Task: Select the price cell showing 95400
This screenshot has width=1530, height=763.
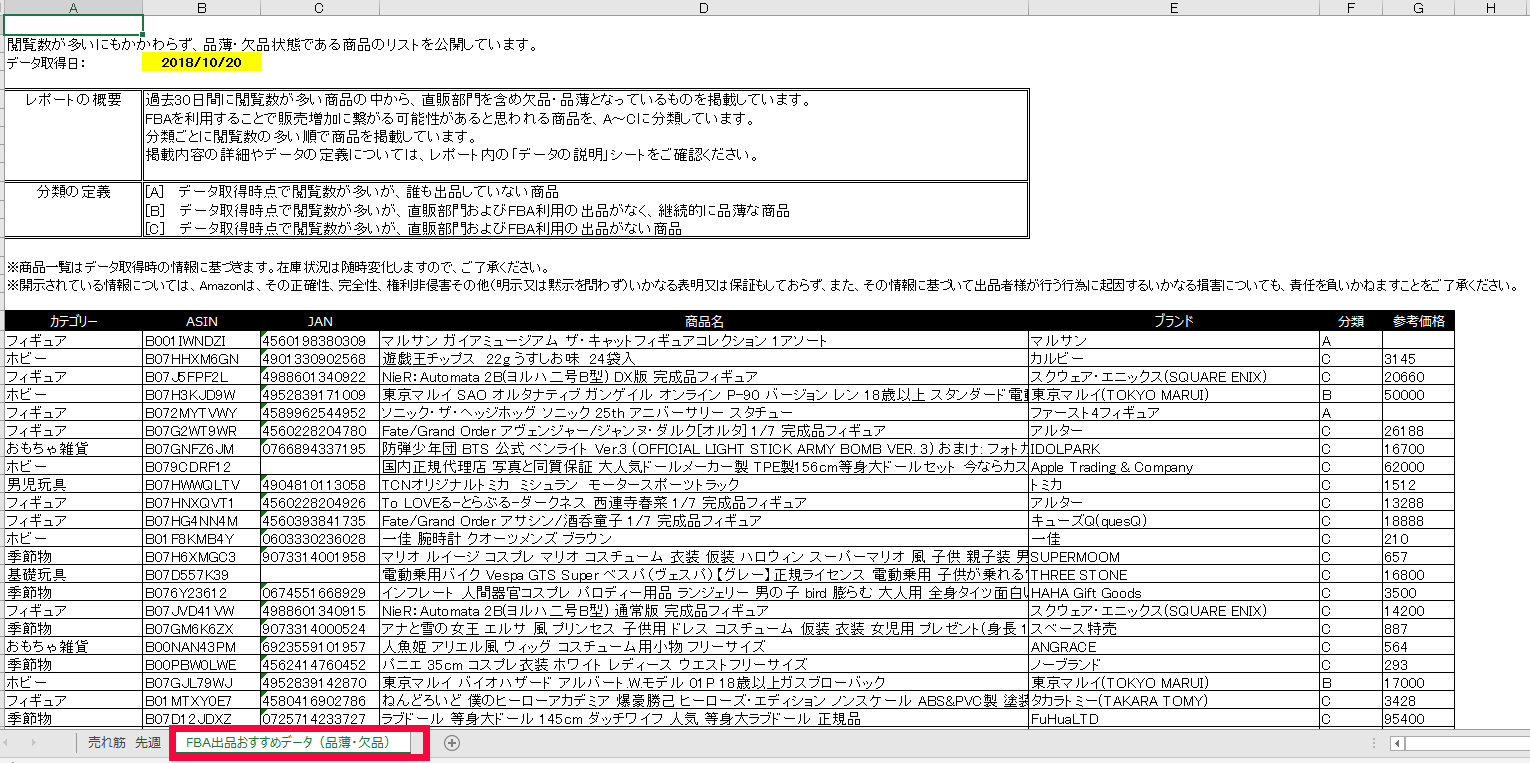Action: pos(1418,718)
